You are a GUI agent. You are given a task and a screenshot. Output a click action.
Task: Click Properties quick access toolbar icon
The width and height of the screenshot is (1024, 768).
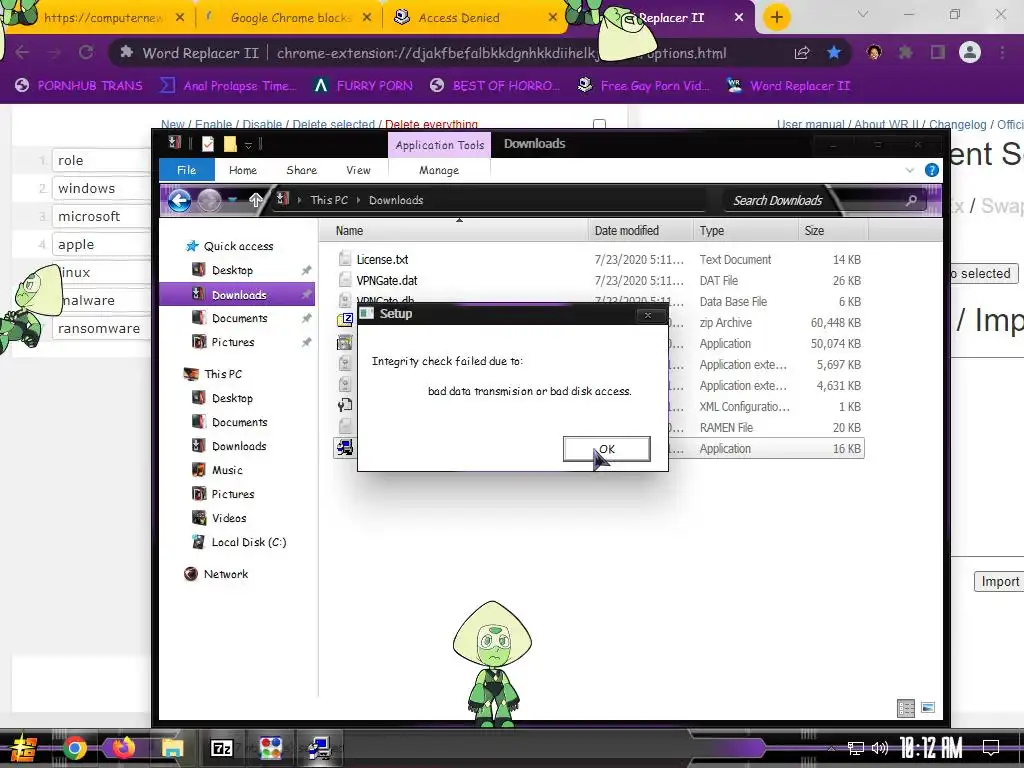[208, 144]
